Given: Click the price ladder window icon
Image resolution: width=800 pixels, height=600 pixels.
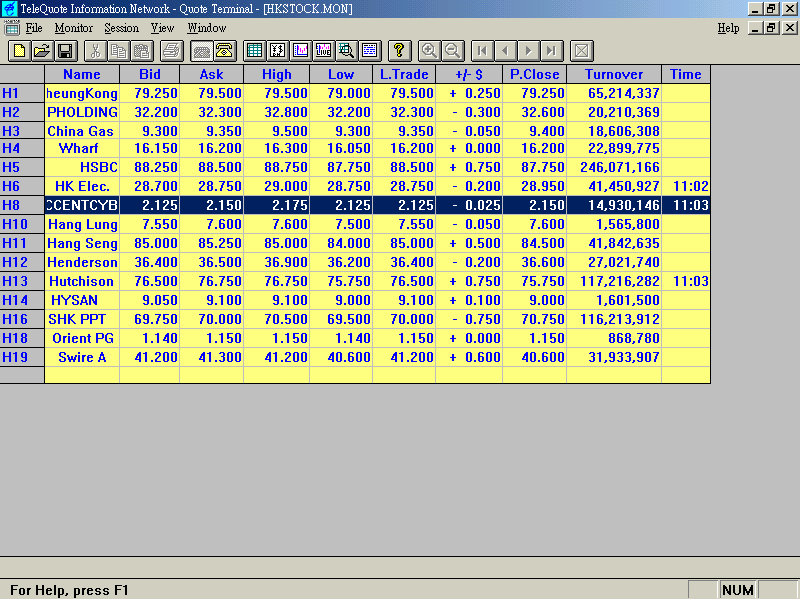Looking at the screenshot, I should tap(277, 51).
